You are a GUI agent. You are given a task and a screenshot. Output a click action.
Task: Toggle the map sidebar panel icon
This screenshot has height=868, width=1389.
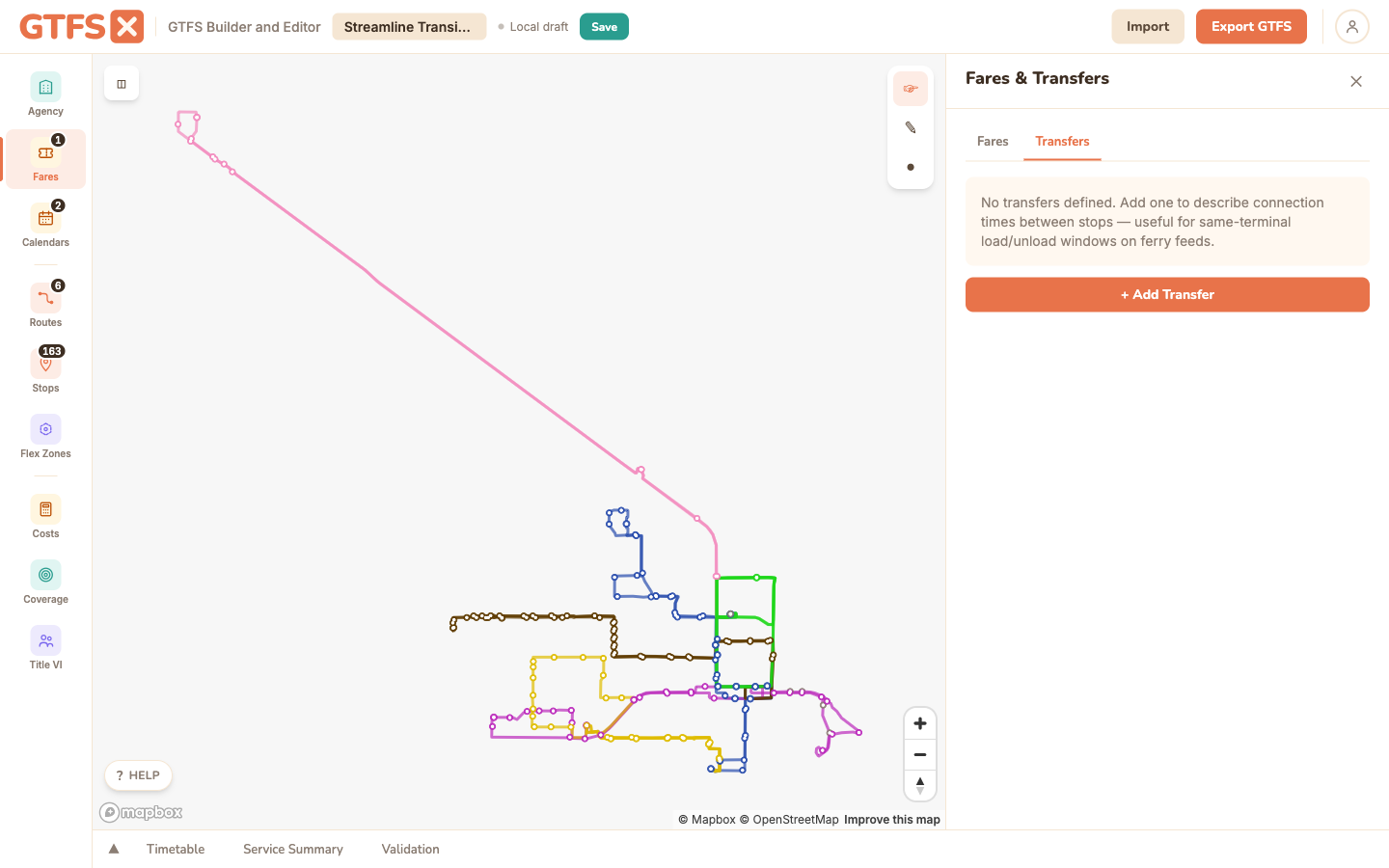(122, 84)
